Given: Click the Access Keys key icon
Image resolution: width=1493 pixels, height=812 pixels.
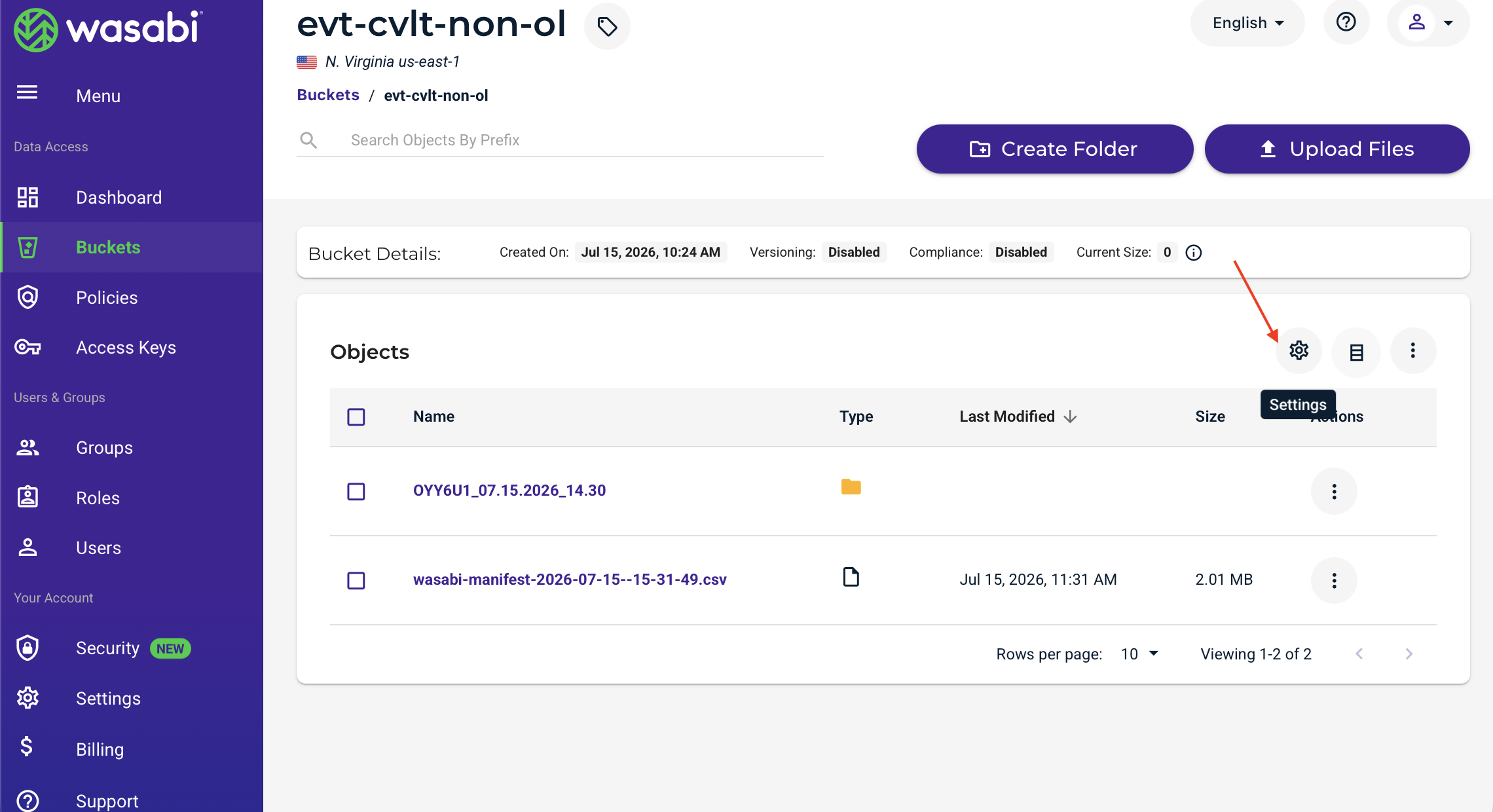Looking at the screenshot, I should 28,347.
